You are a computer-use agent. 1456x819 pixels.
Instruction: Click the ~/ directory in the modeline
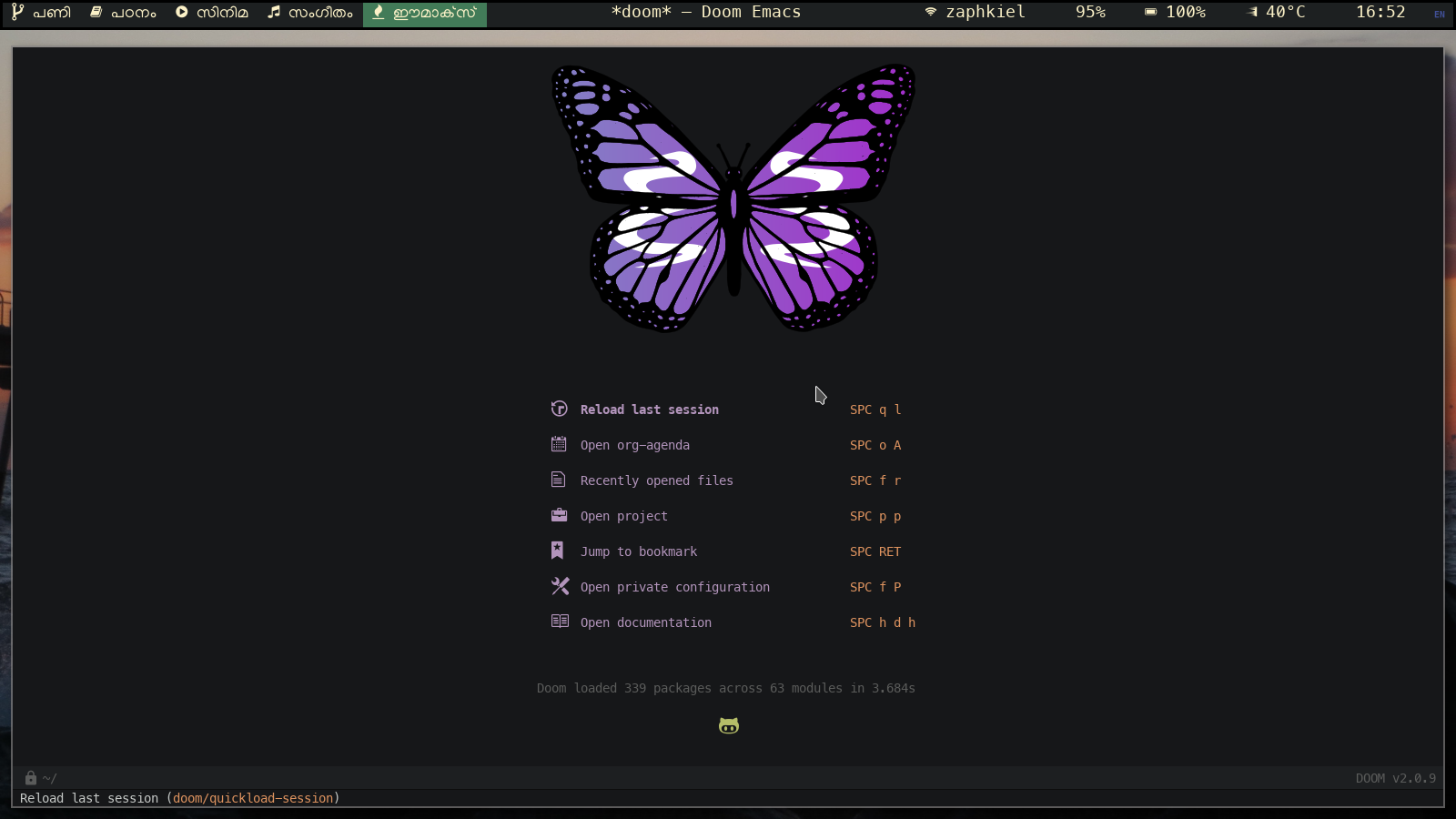pyautogui.click(x=49, y=778)
